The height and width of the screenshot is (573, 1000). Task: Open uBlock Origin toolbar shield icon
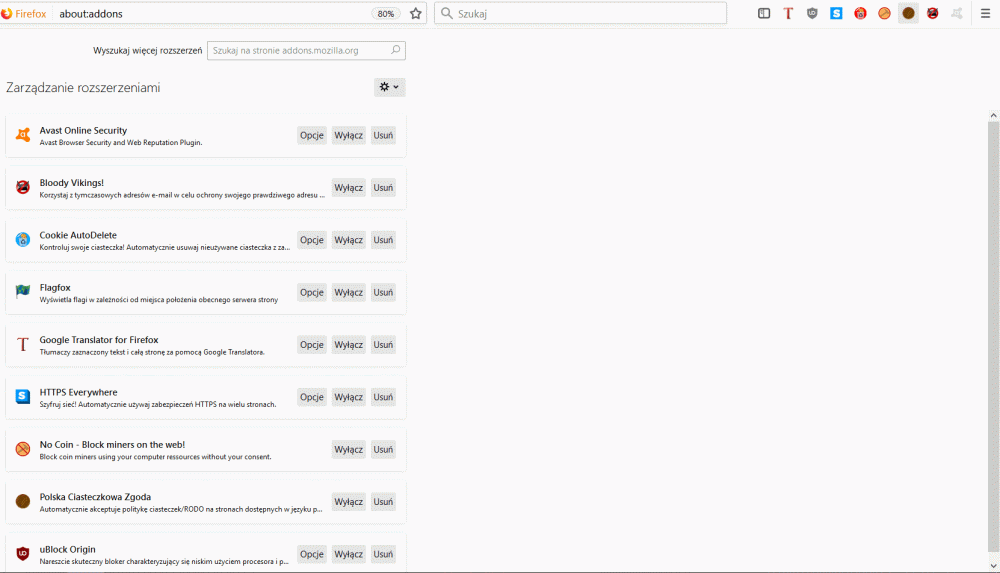812,13
